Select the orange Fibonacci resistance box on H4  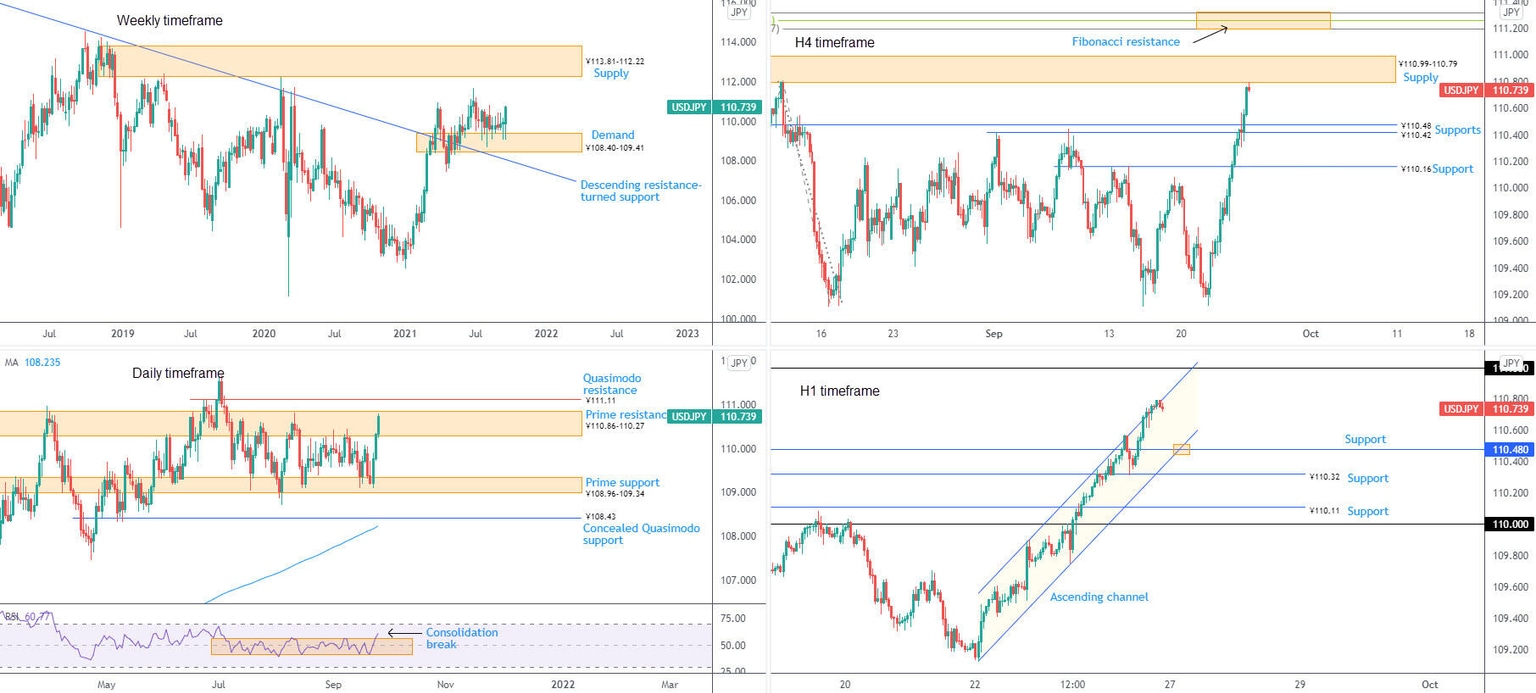(1262, 20)
